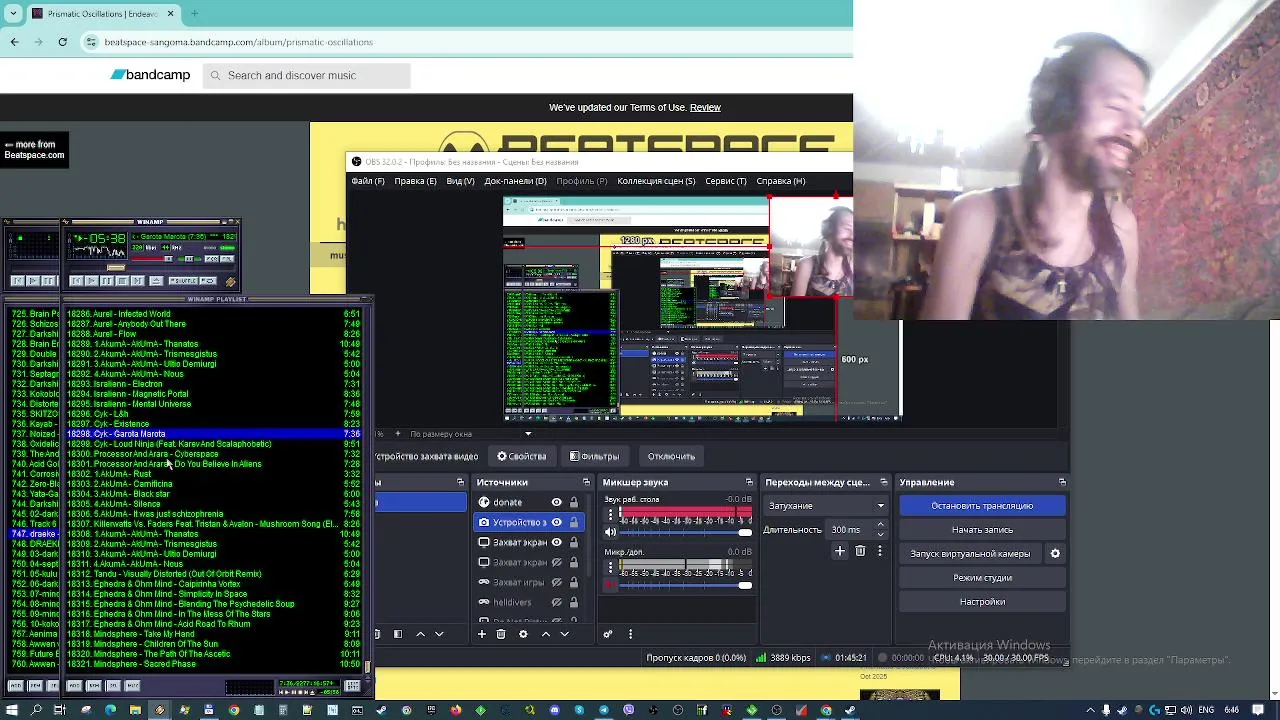Move source down arrow in Источники
The width and height of the screenshot is (1280, 720).
564,634
